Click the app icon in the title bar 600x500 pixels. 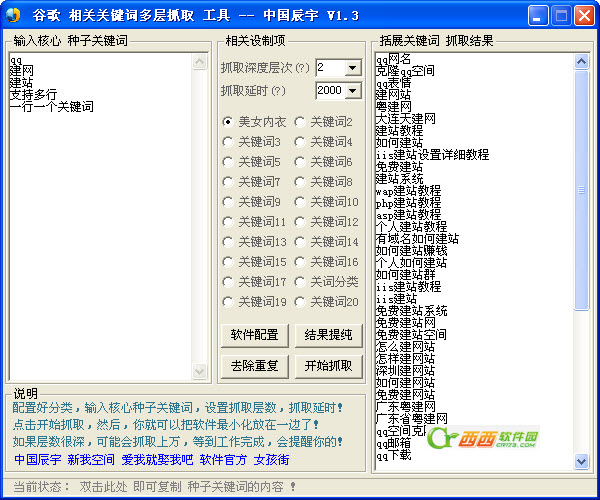coord(13,15)
